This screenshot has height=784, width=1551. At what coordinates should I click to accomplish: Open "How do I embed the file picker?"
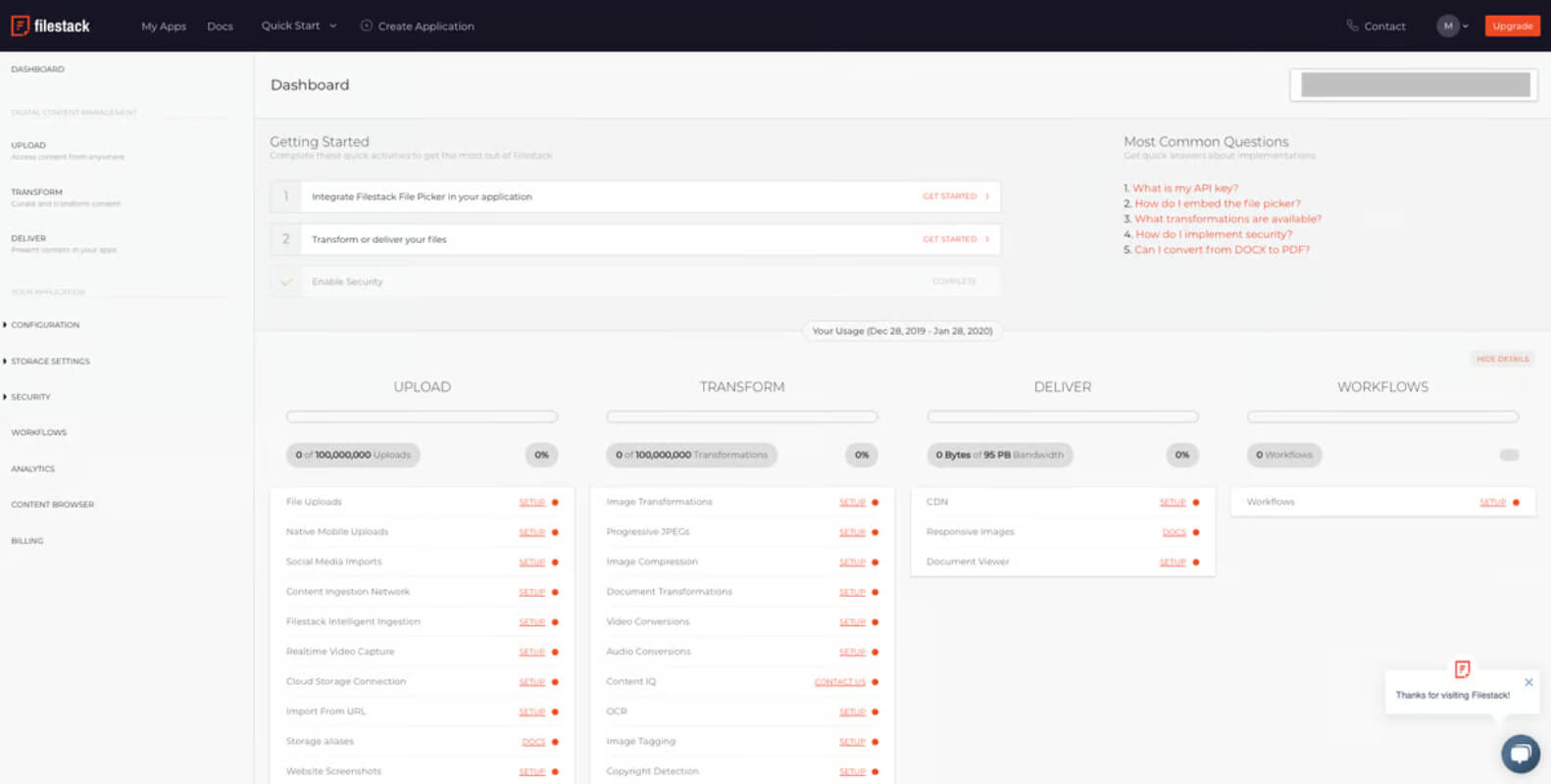click(1218, 204)
